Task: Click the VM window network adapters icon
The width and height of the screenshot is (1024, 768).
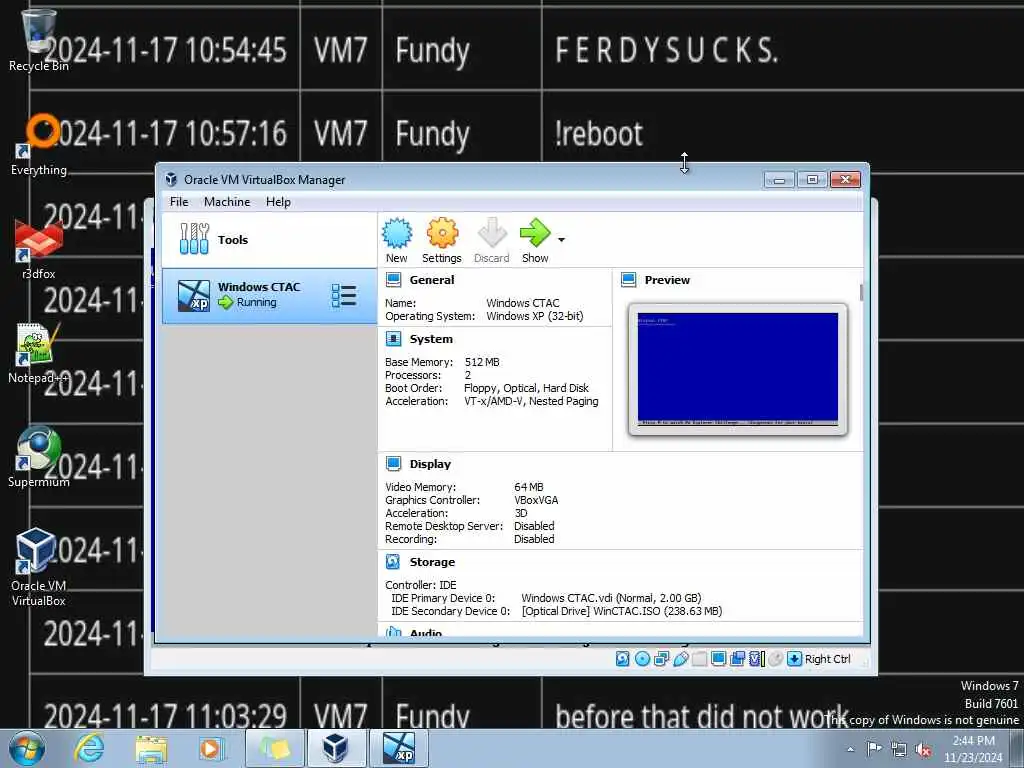Action: tap(662, 659)
